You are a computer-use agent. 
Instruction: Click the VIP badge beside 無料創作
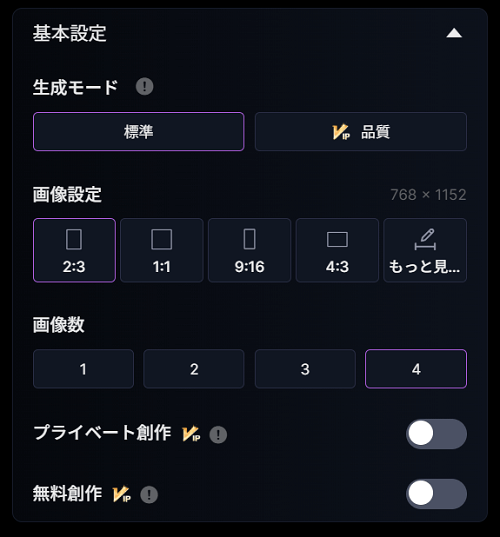coord(122,494)
